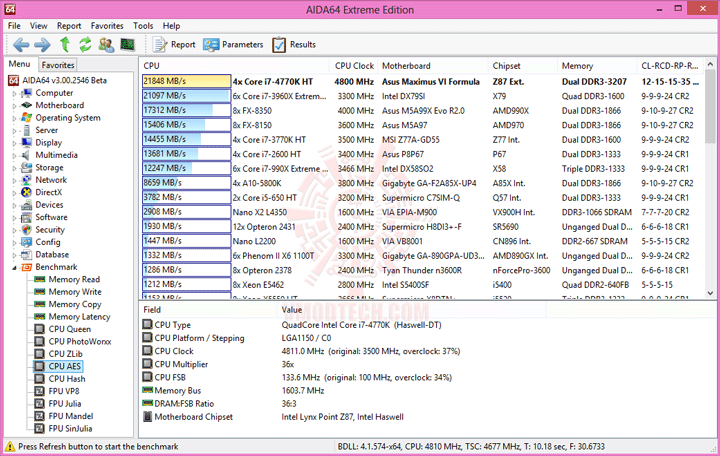This screenshot has height=456, width=720.
Task: Expand the Multimedia tree node
Action: 14,155
